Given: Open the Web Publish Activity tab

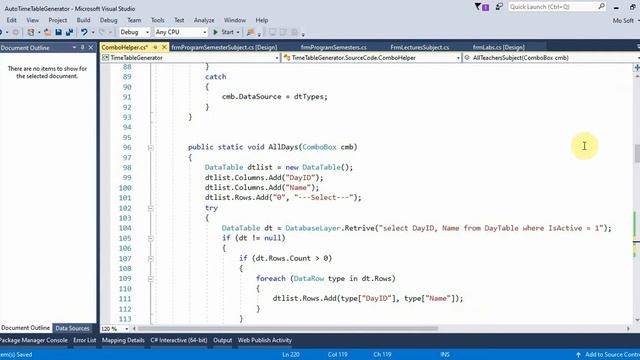Looking at the screenshot, I should pyautogui.click(x=265, y=340).
